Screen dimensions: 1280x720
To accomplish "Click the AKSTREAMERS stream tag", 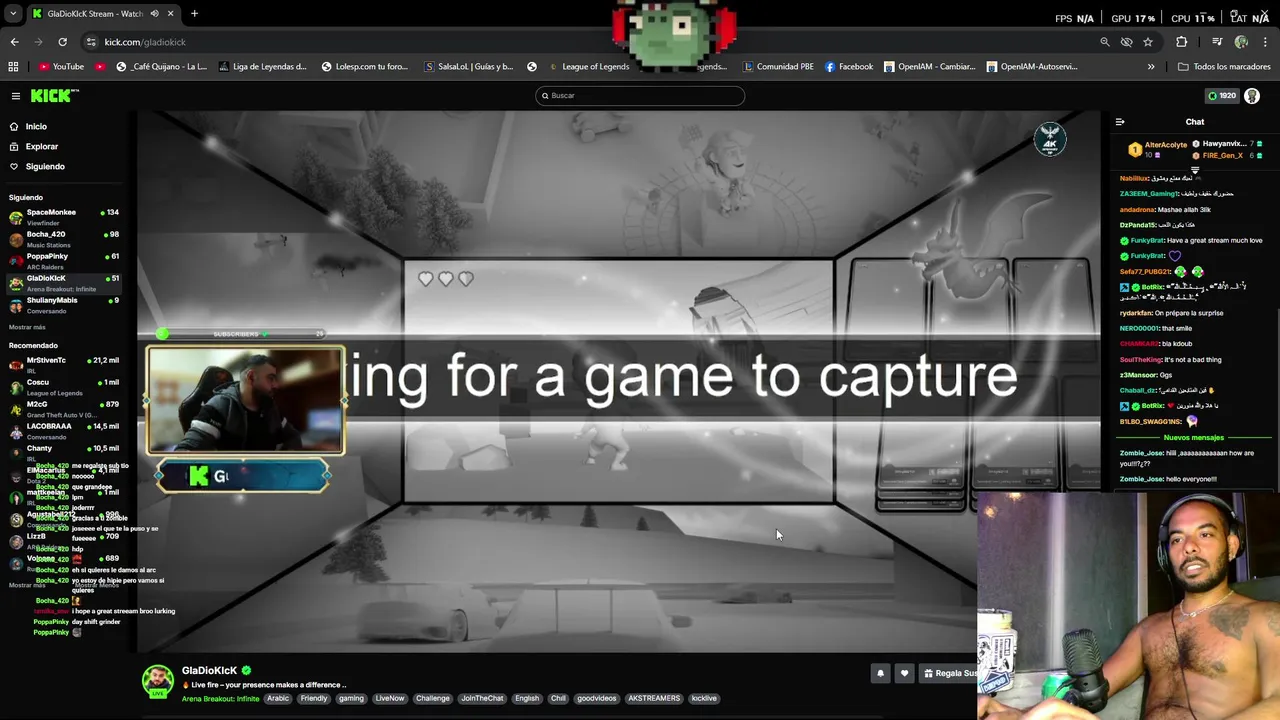I will [654, 699].
